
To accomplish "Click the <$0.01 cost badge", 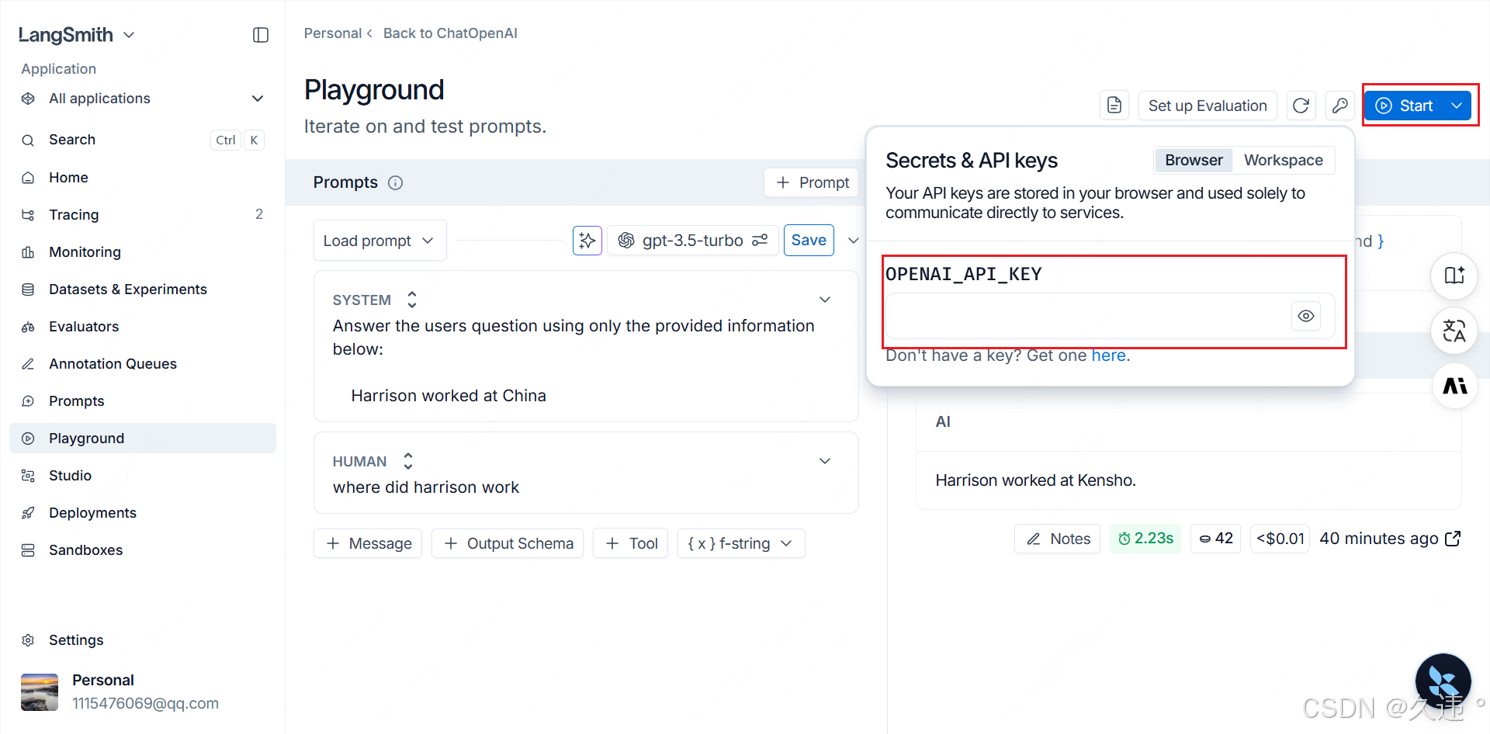I will tap(1280, 539).
